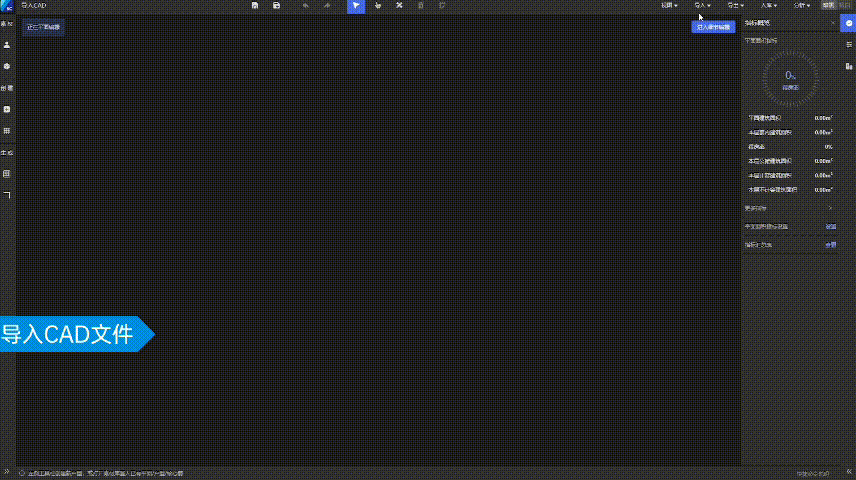This screenshot has height=480, width=856.
Task: Select the hand pan tool
Action: 378,6
